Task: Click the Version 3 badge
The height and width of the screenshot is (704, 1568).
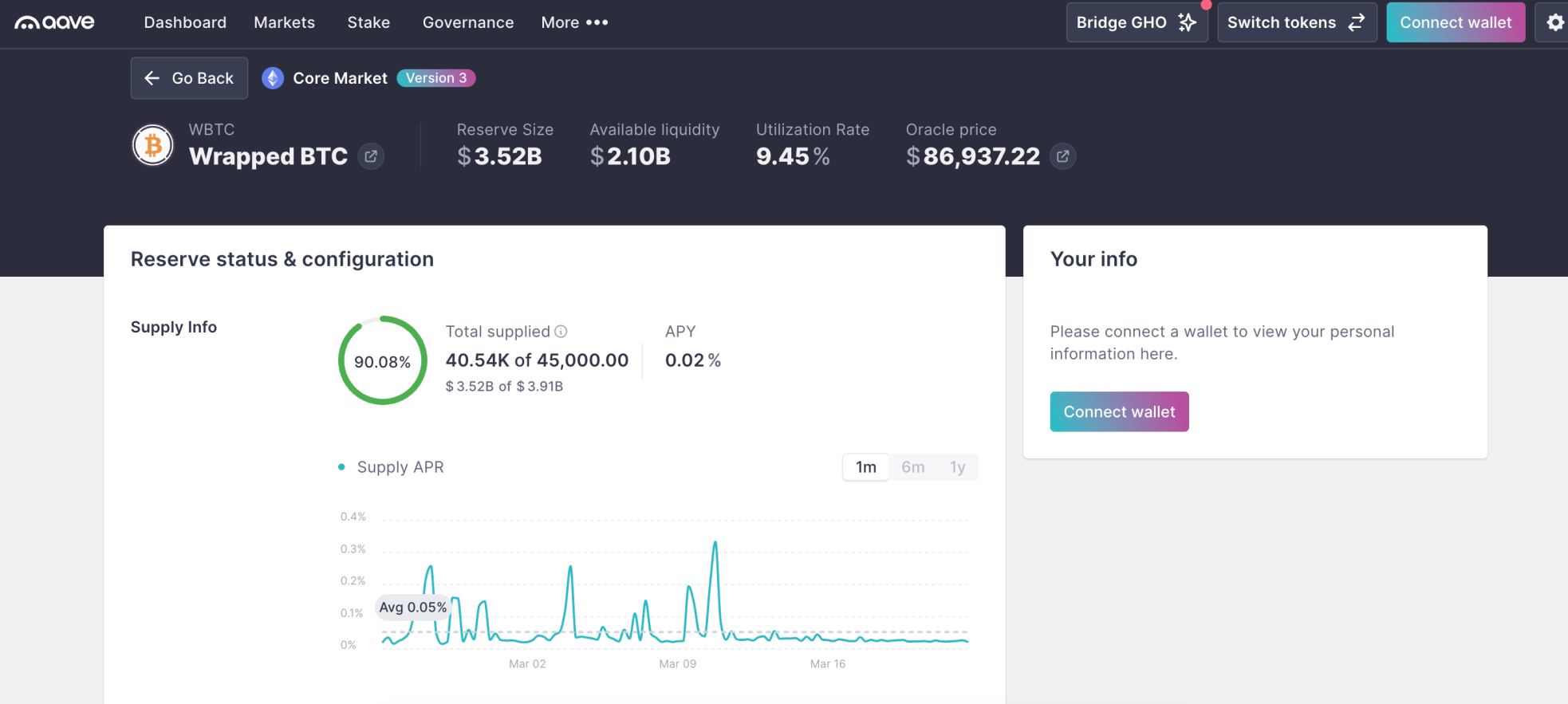Action: click(x=436, y=78)
